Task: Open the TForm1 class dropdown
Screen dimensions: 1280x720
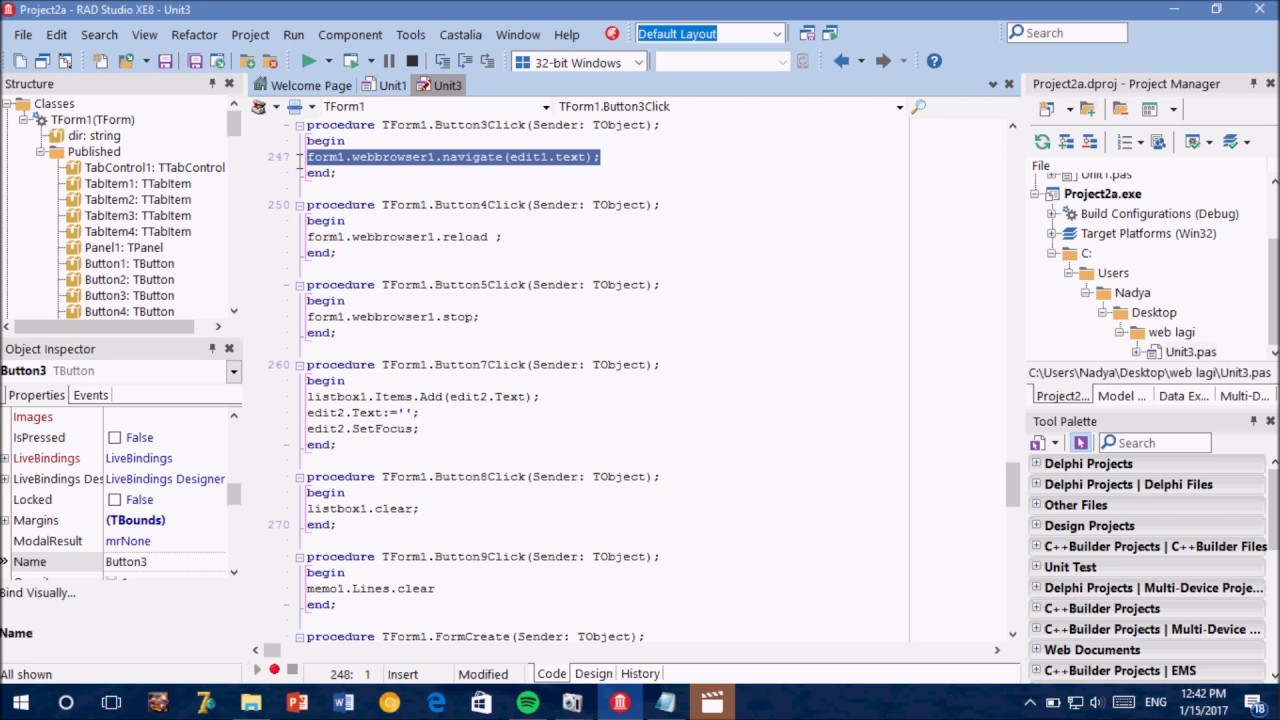Action: [546, 107]
